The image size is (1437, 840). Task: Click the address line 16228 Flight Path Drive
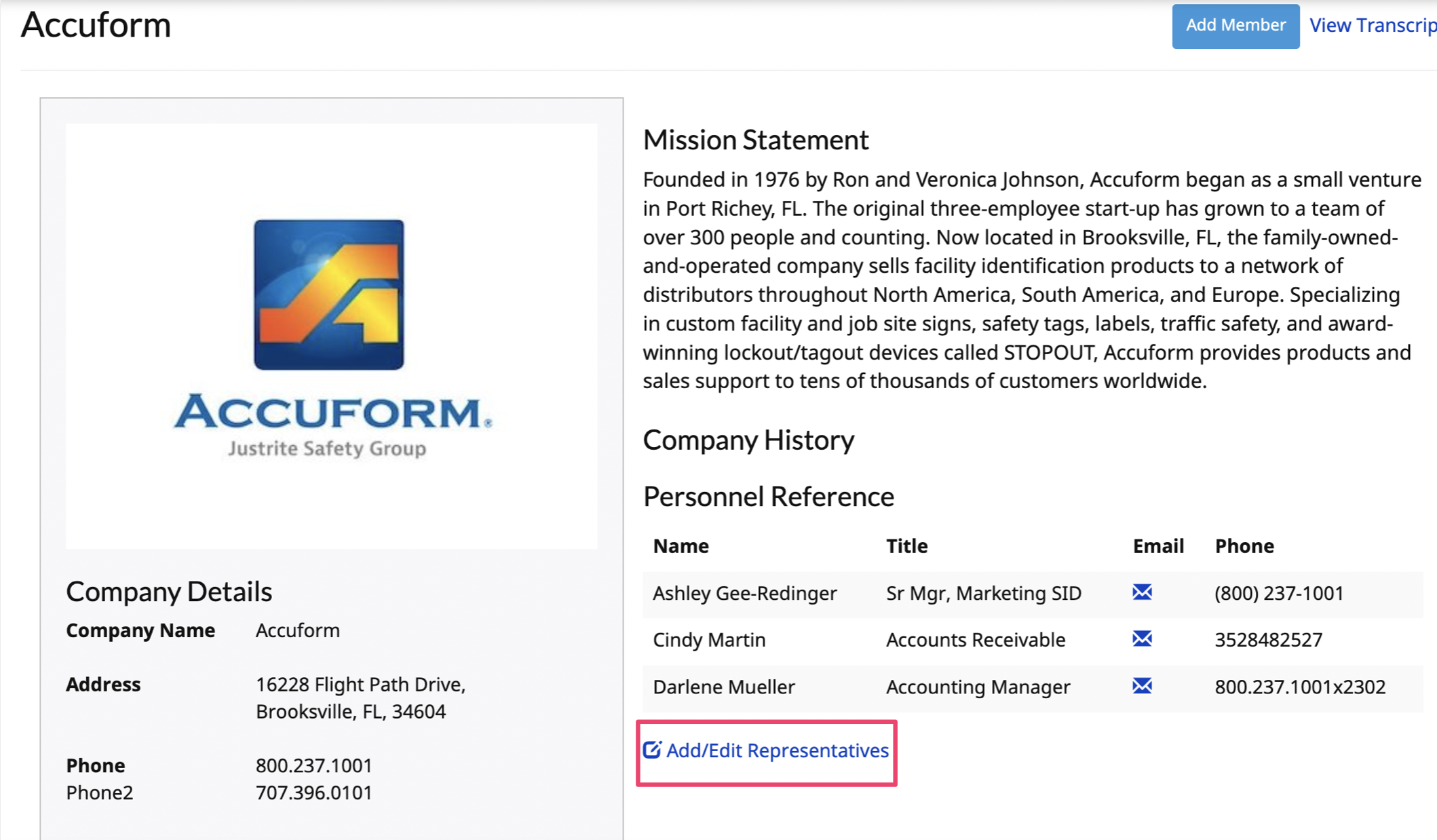[x=360, y=685]
